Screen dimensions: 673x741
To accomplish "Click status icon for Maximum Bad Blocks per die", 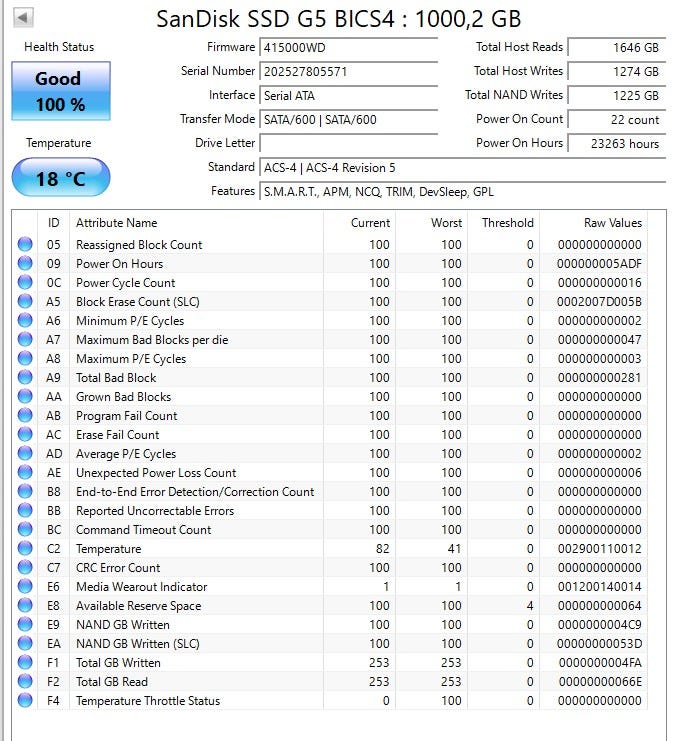I will click(25, 339).
